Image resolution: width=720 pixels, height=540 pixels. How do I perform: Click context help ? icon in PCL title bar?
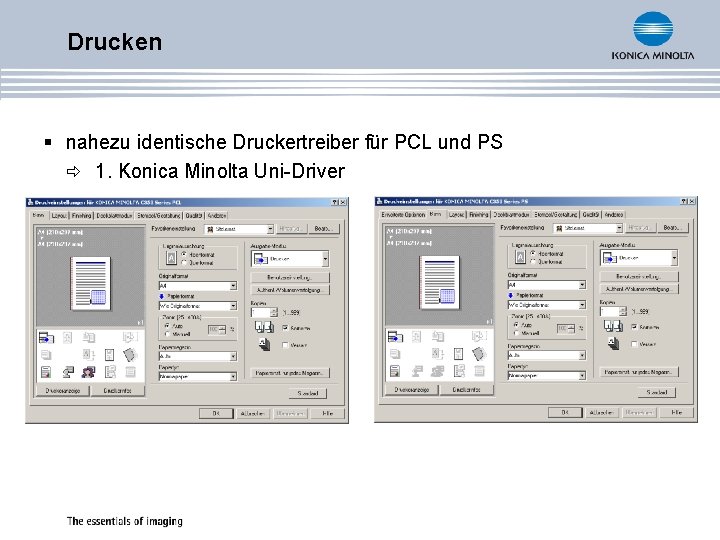[335, 202]
